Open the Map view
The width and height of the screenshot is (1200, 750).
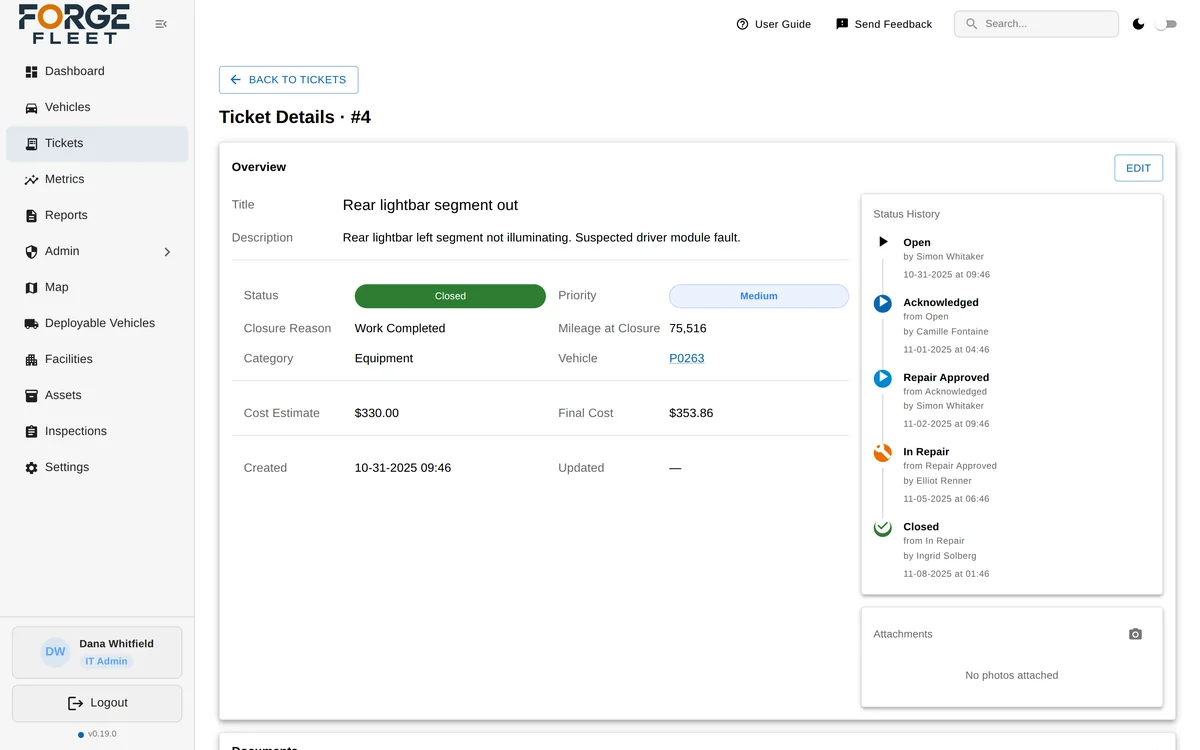pos(97,288)
